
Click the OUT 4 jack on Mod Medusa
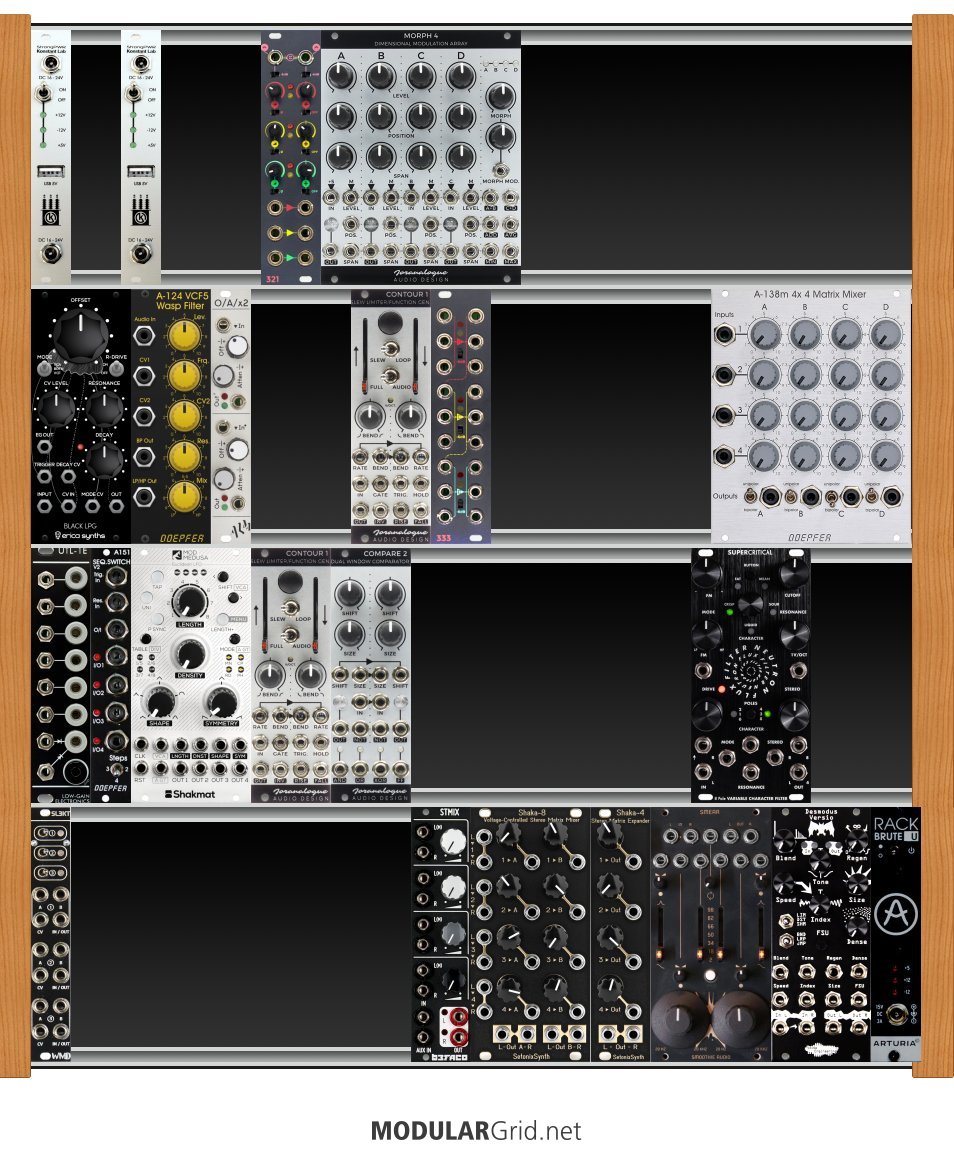pos(240,768)
